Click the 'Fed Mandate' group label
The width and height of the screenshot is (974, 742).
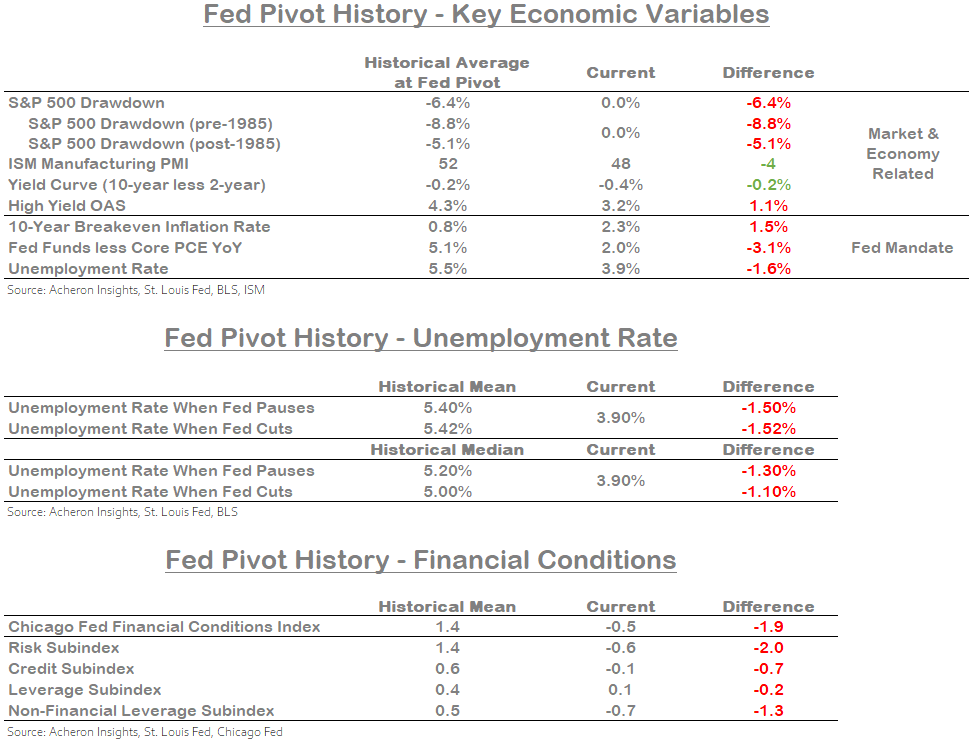(903, 248)
